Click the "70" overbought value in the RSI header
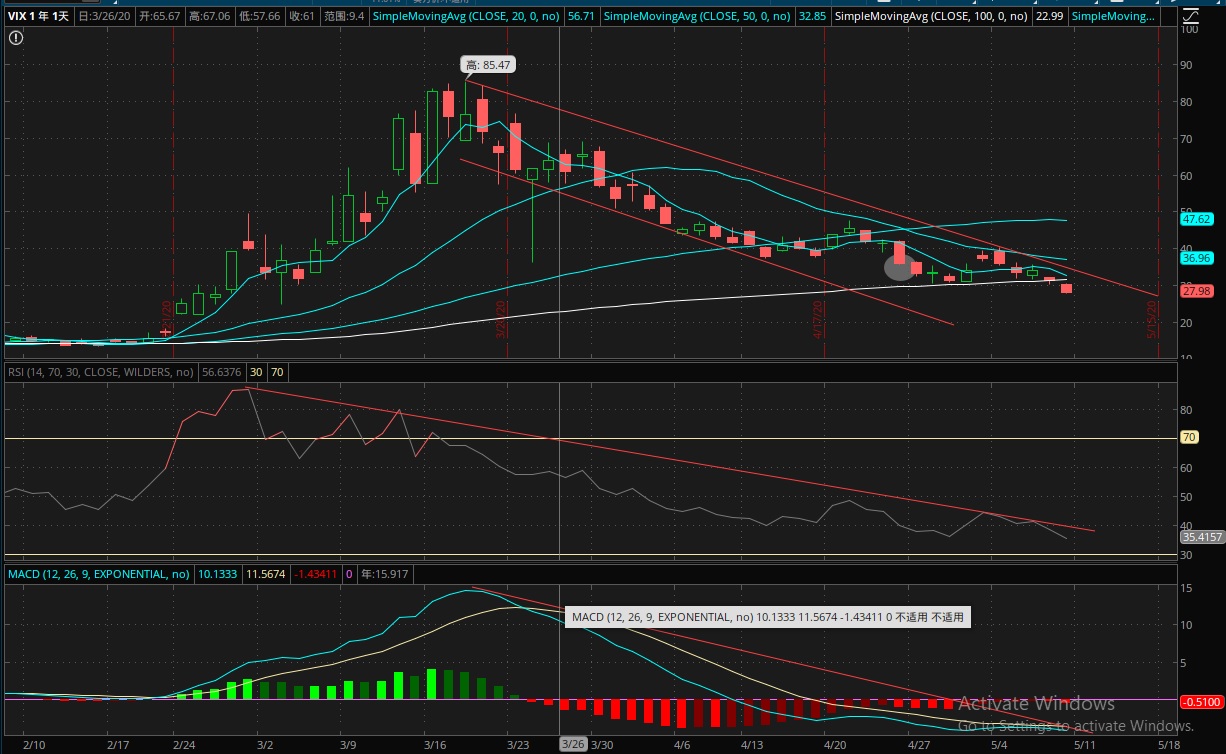The width and height of the screenshot is (1226, 754). point(277,372)
